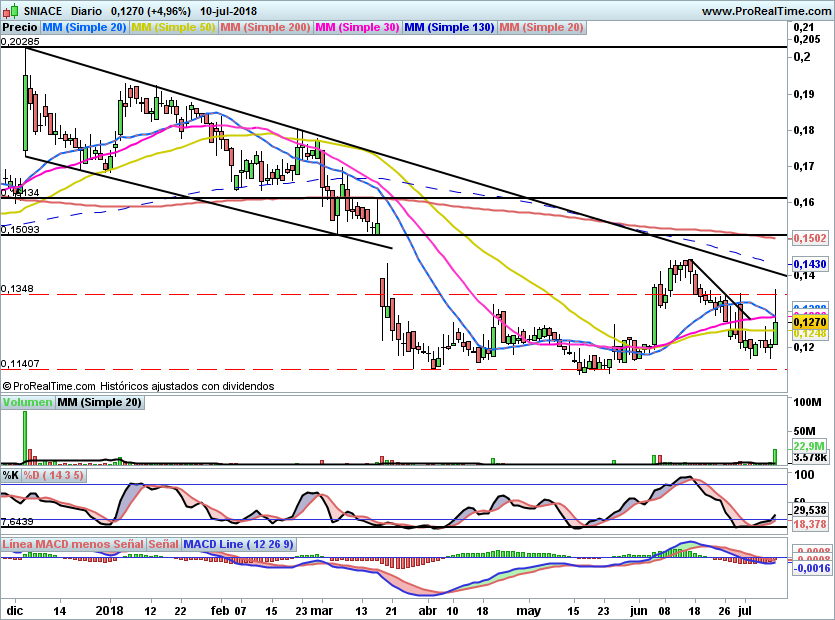Click the 0,1502 red price tag
This screenshot has height=620, width=835.
tap(808, 239)
